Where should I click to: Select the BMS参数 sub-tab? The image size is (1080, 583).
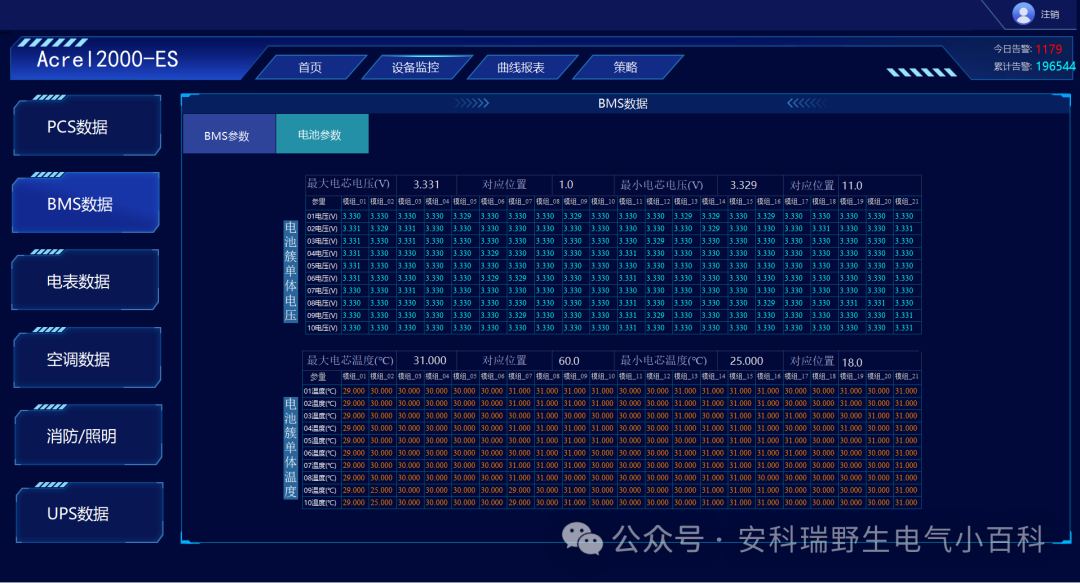229,134
